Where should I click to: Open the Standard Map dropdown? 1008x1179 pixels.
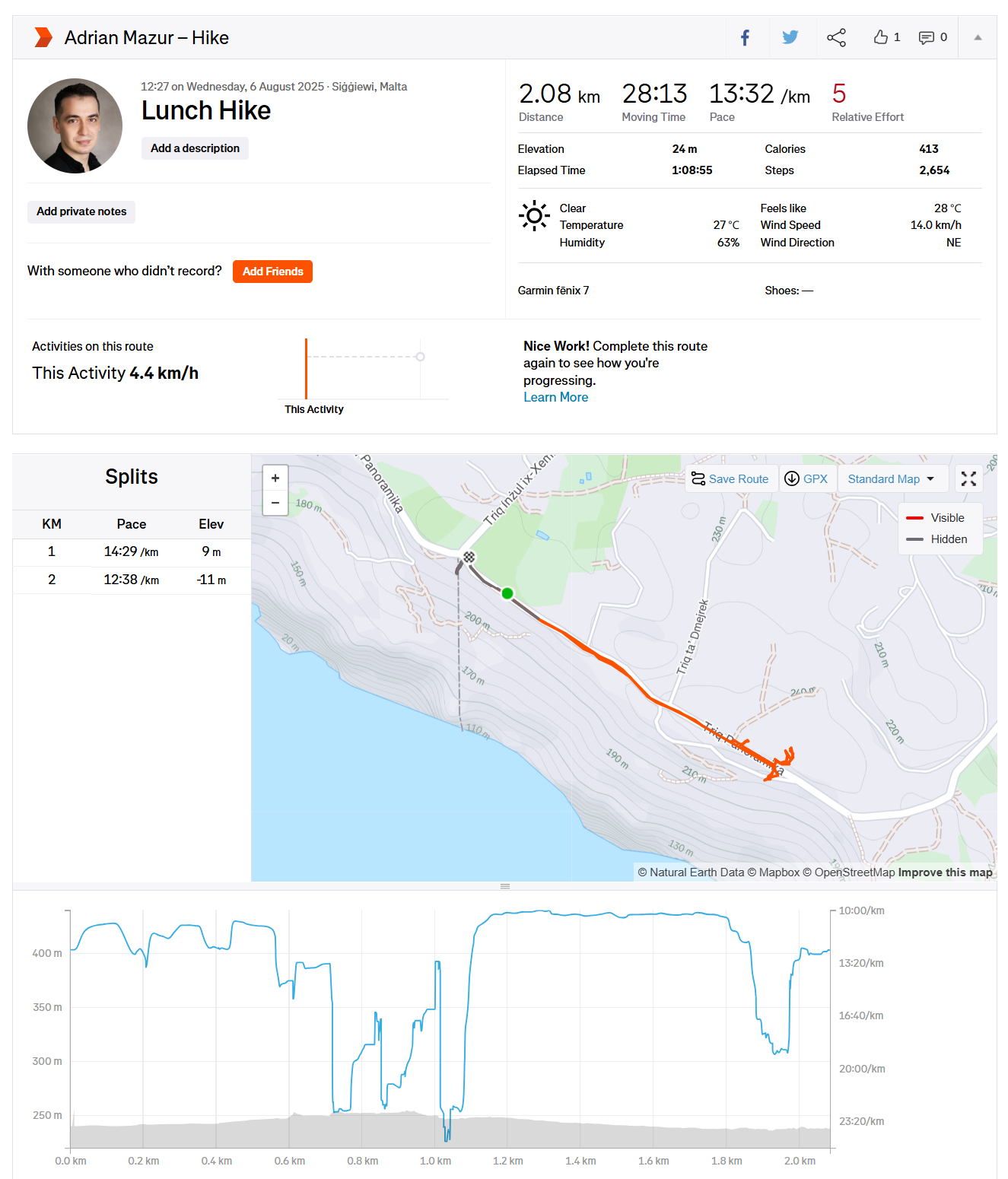tap(892, 478)
